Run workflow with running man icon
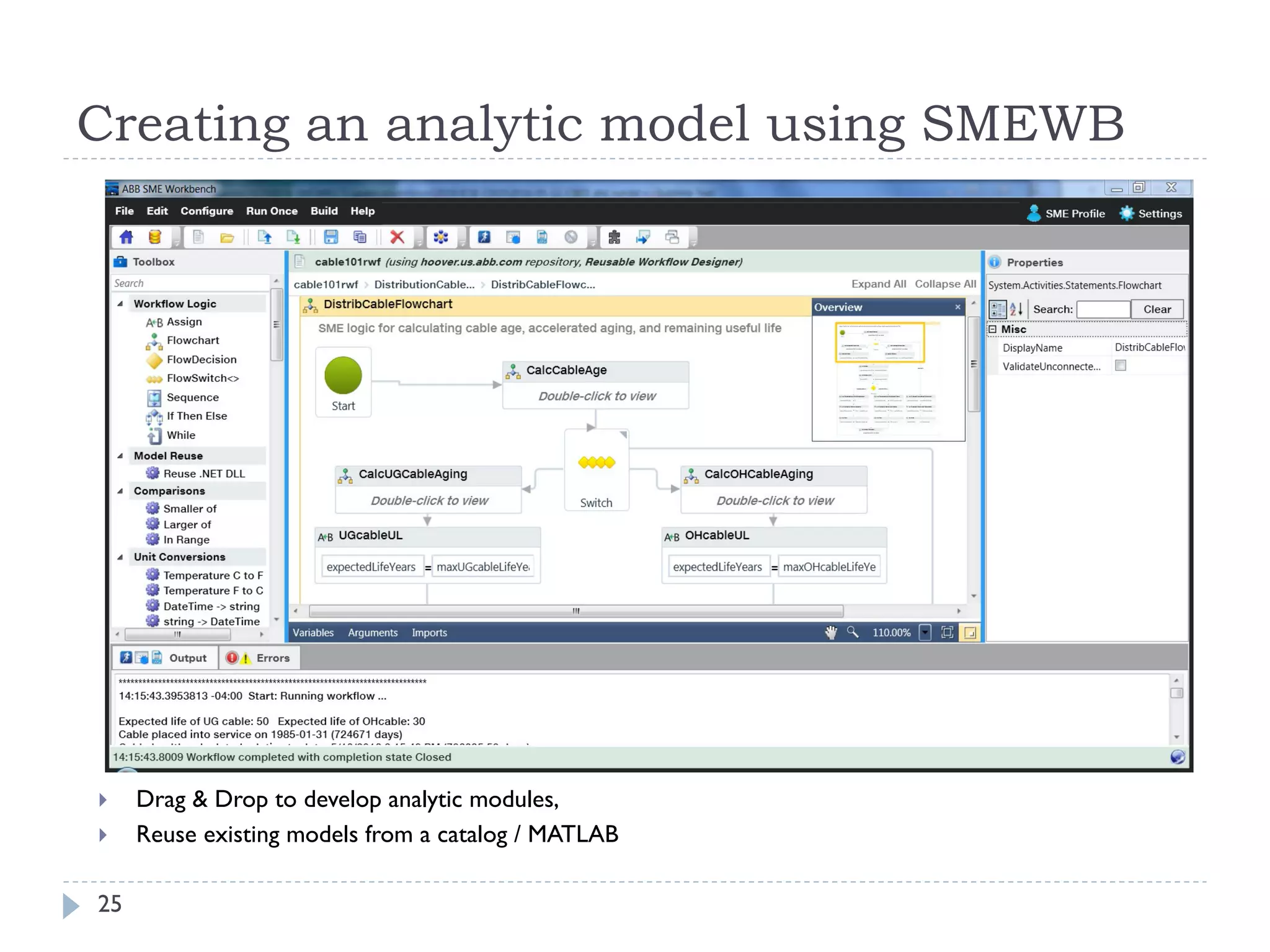 click(484, 237)
